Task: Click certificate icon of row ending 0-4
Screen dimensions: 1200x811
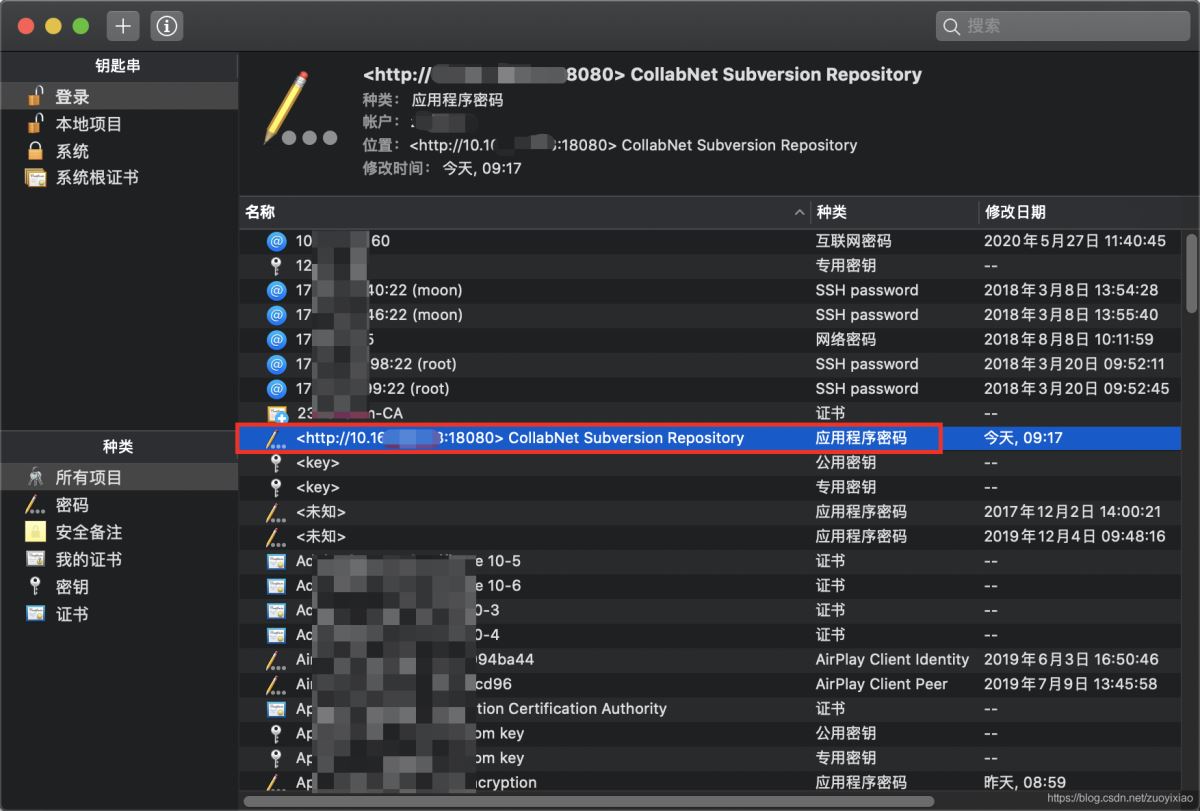Action: pyautogui.click(x=277, y=635)
